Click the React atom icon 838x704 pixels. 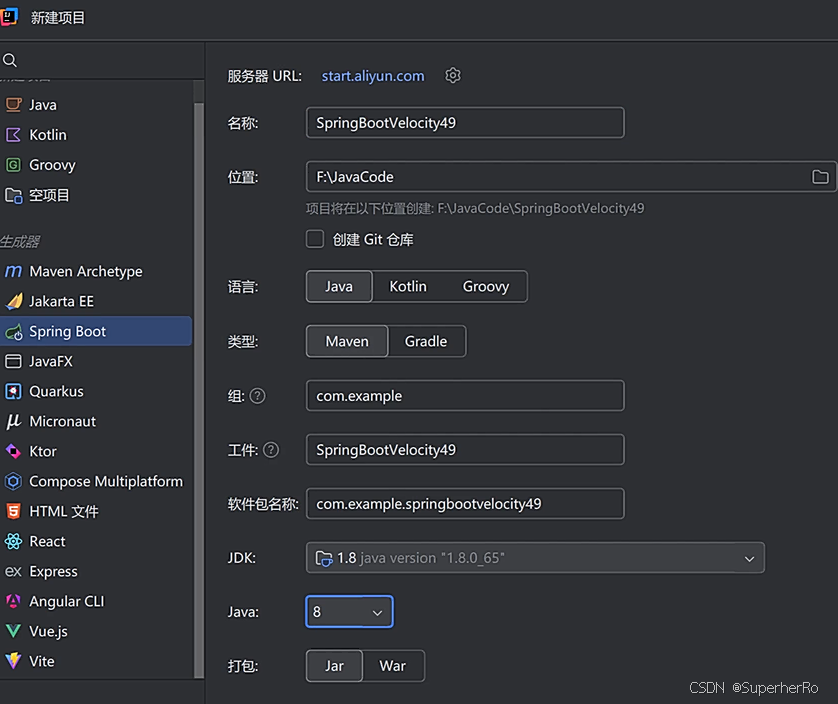point(13,541)
